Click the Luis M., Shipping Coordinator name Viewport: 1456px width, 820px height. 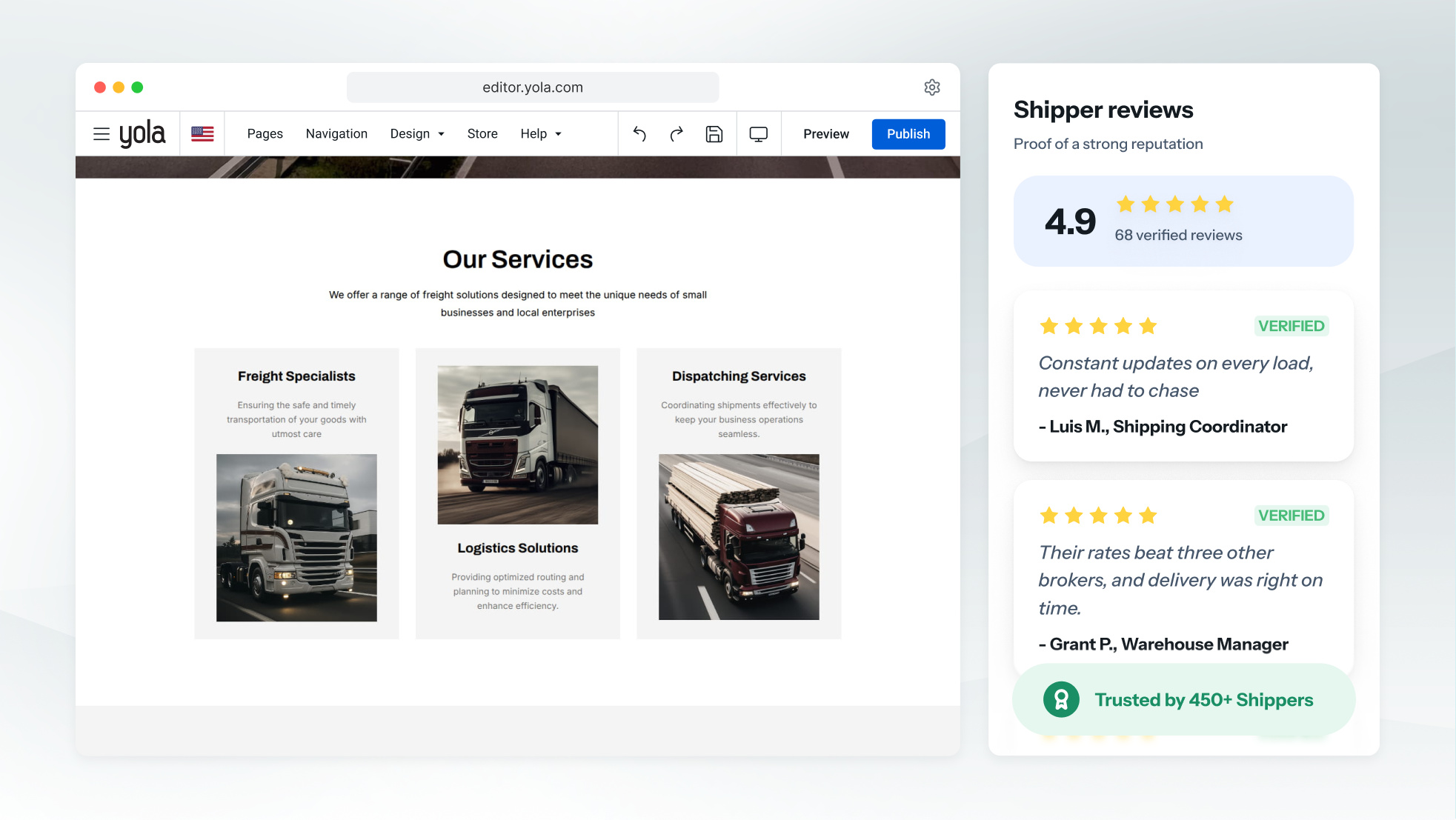1163,427
